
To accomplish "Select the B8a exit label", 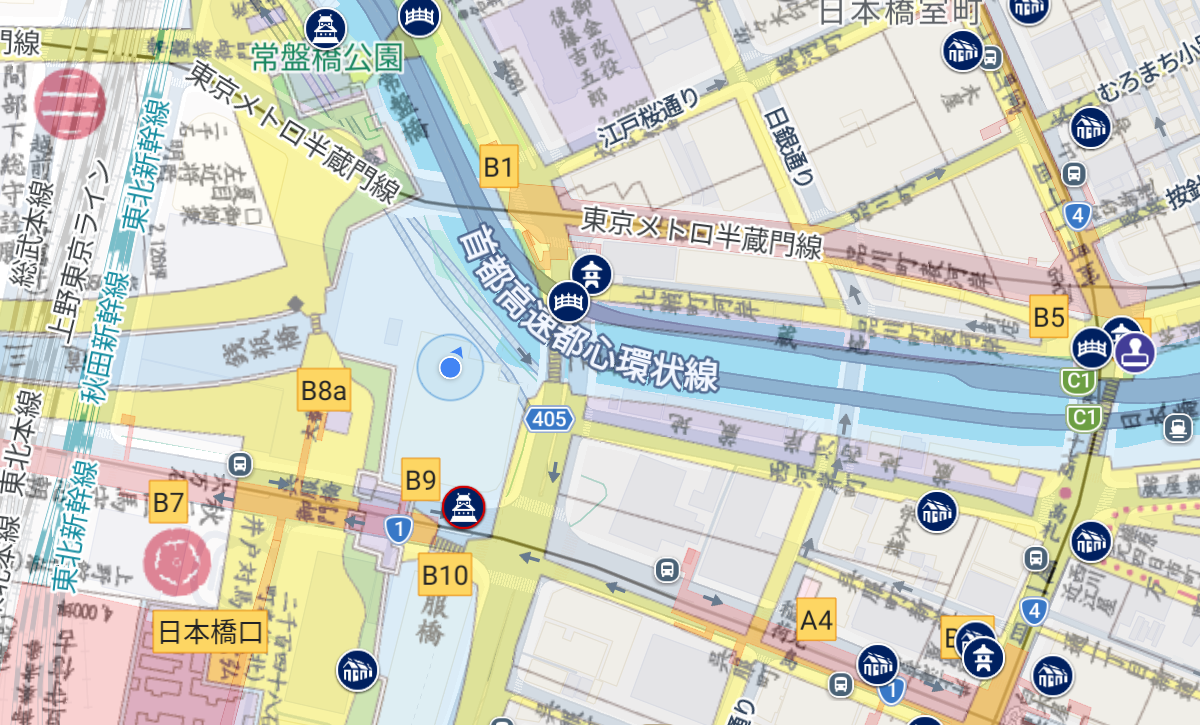I will click(x=323, y=392).
